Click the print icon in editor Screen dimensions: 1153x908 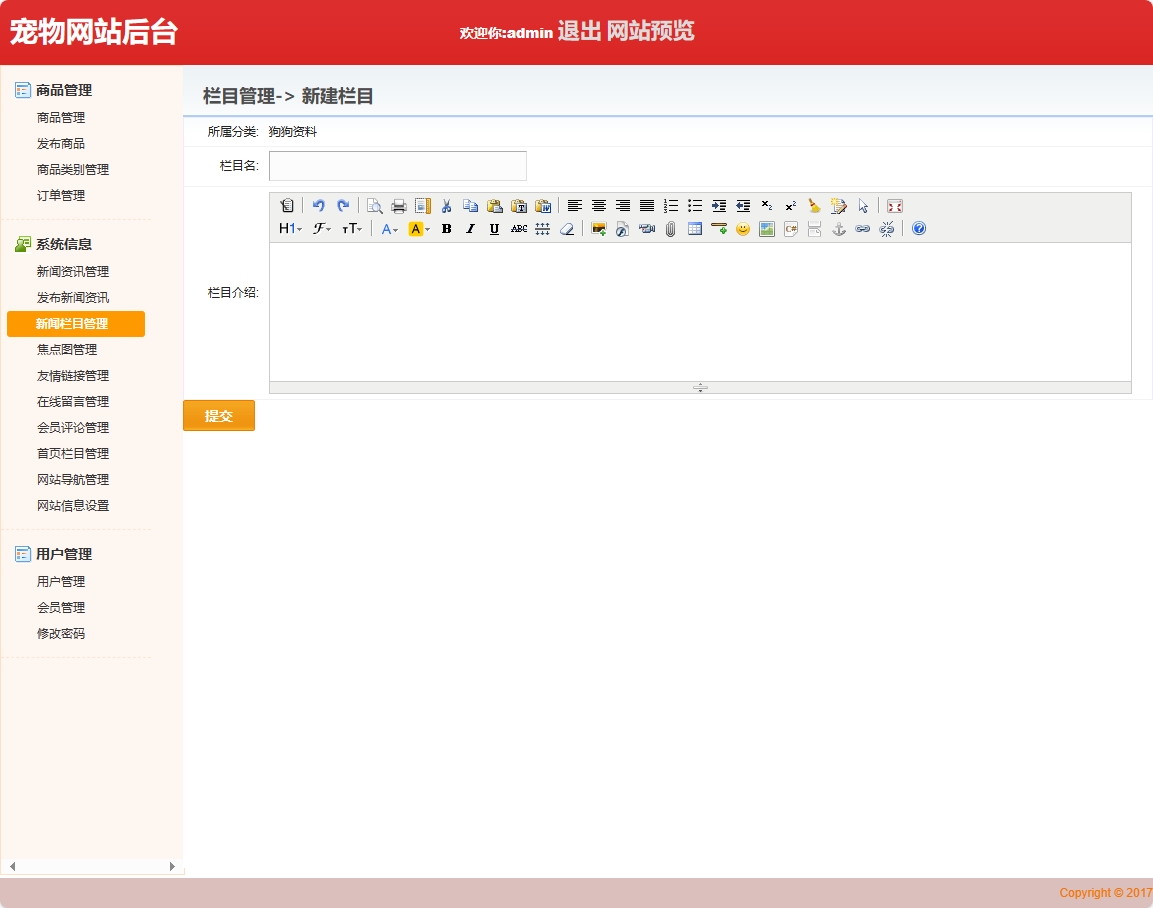point(398,206)
